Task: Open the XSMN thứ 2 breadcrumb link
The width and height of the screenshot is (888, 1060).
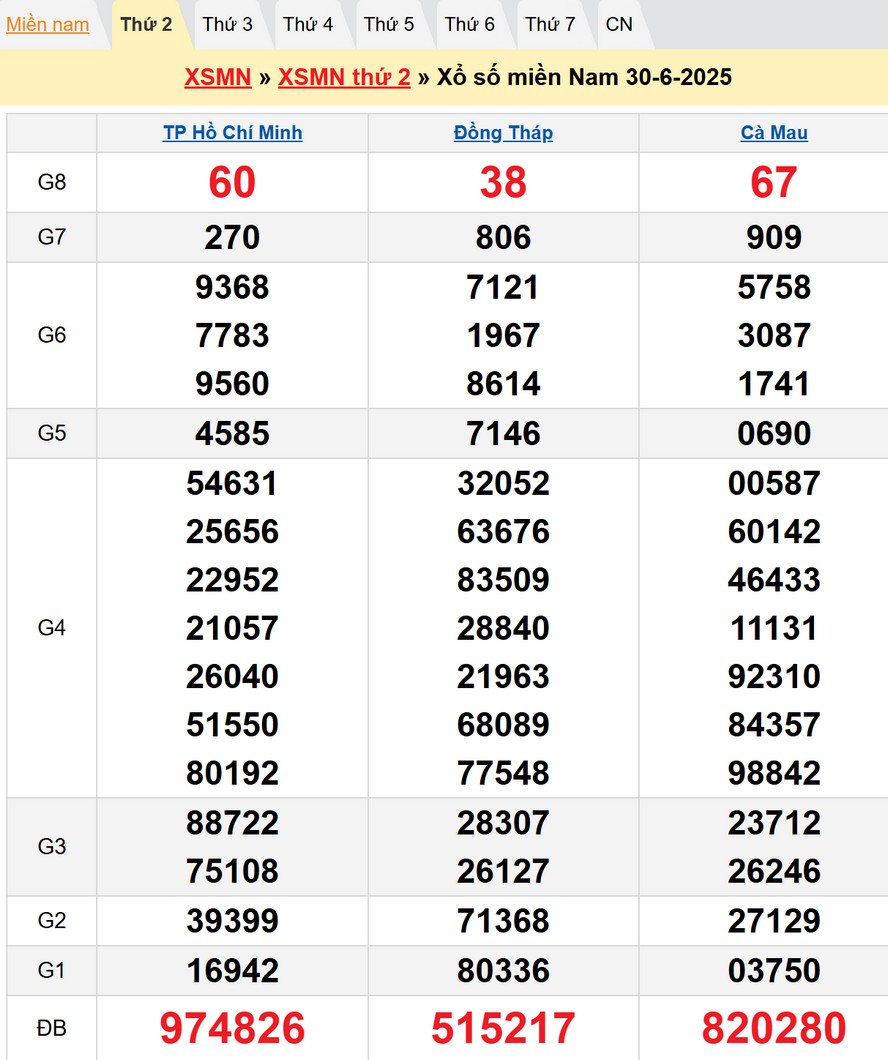Action: point(344,77)
